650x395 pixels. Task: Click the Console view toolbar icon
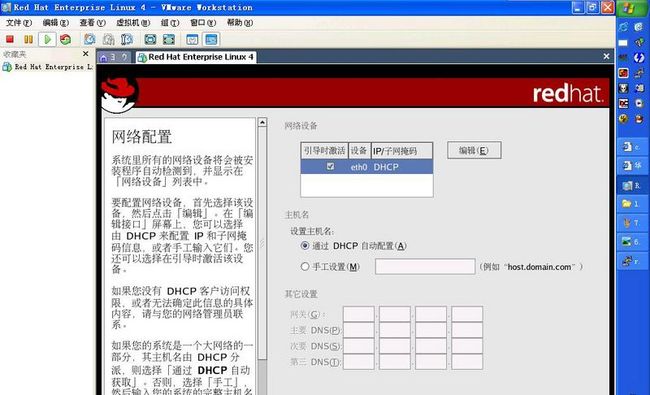click(x=211, y=39)
